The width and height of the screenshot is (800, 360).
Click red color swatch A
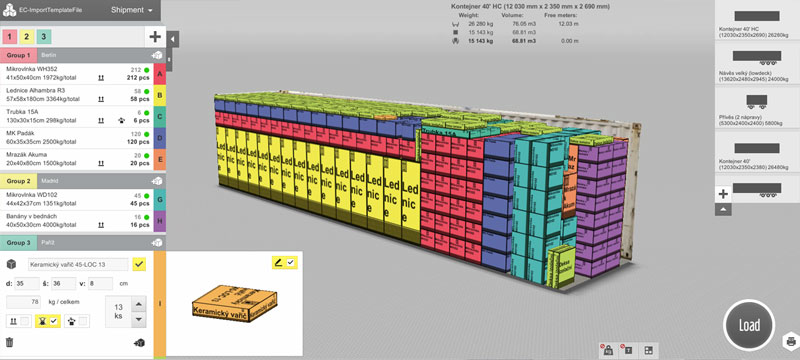point(160,73)
